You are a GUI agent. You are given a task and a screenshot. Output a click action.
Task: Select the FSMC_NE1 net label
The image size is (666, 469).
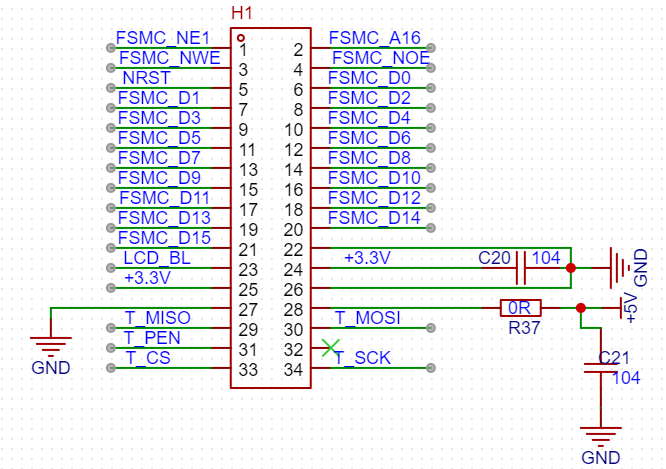tap(163, 38)
